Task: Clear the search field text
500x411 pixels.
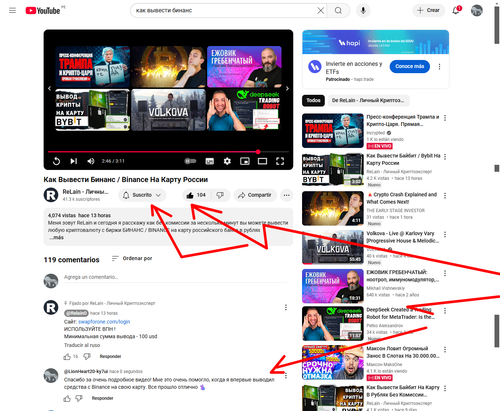Action: (x=320, y=11)
